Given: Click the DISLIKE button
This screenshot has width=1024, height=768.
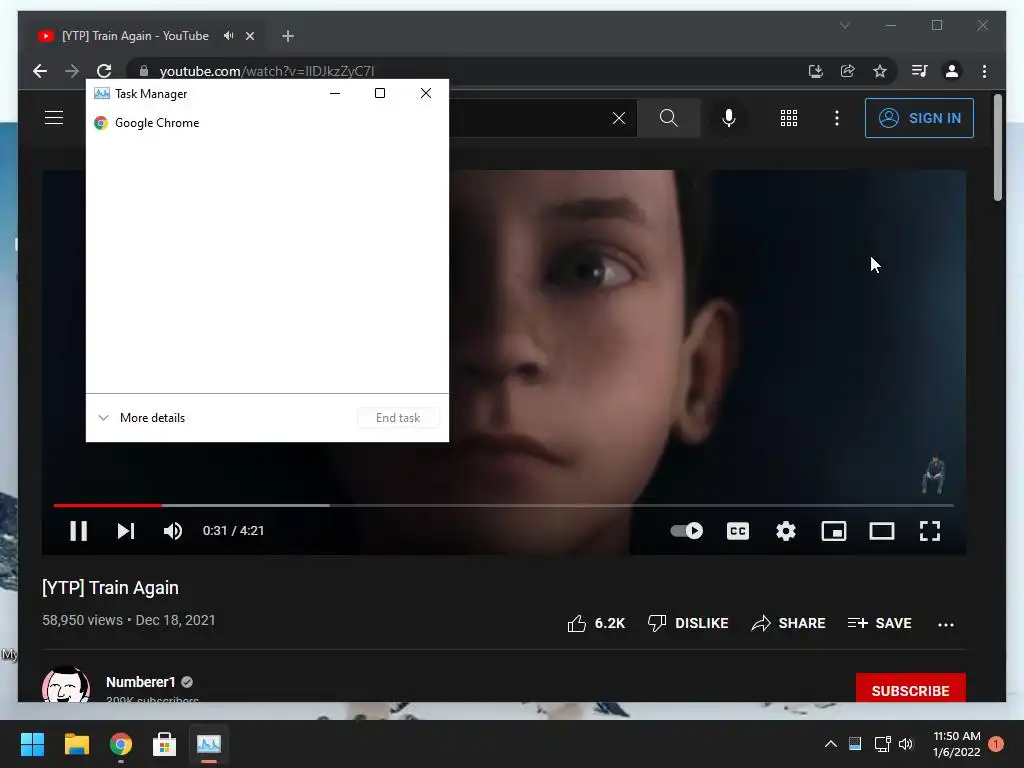Looking at the screenshot, I should point(688,623).
